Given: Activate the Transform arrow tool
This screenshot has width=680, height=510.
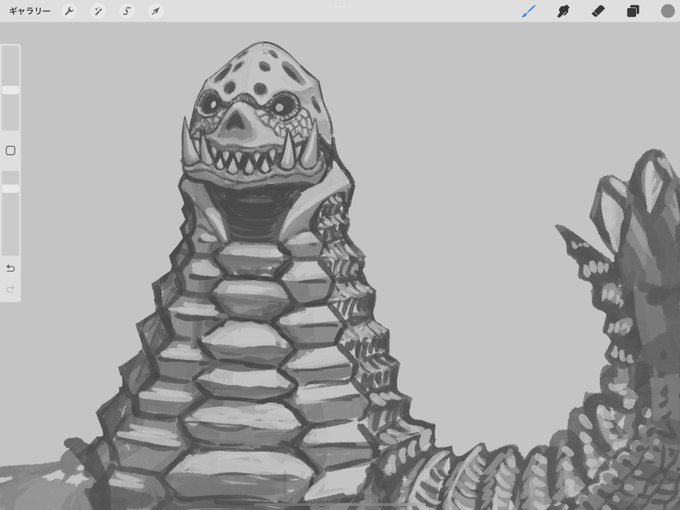Looking at the screenshot, I should [x=155, y=11].
